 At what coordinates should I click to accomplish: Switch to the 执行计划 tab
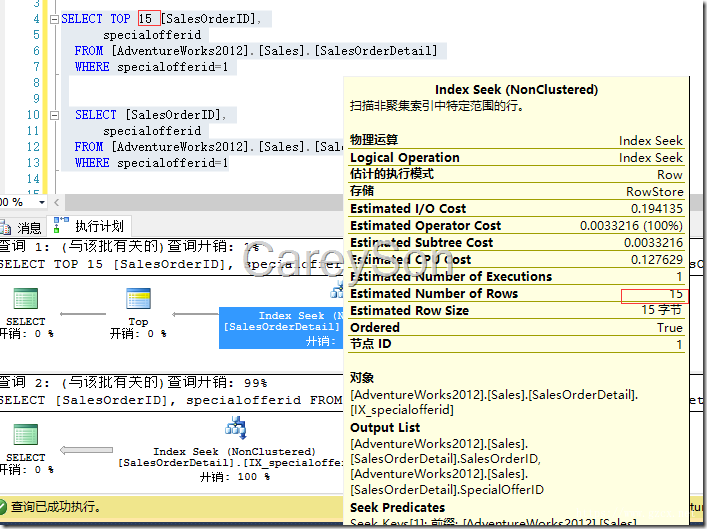pos(89,225)
